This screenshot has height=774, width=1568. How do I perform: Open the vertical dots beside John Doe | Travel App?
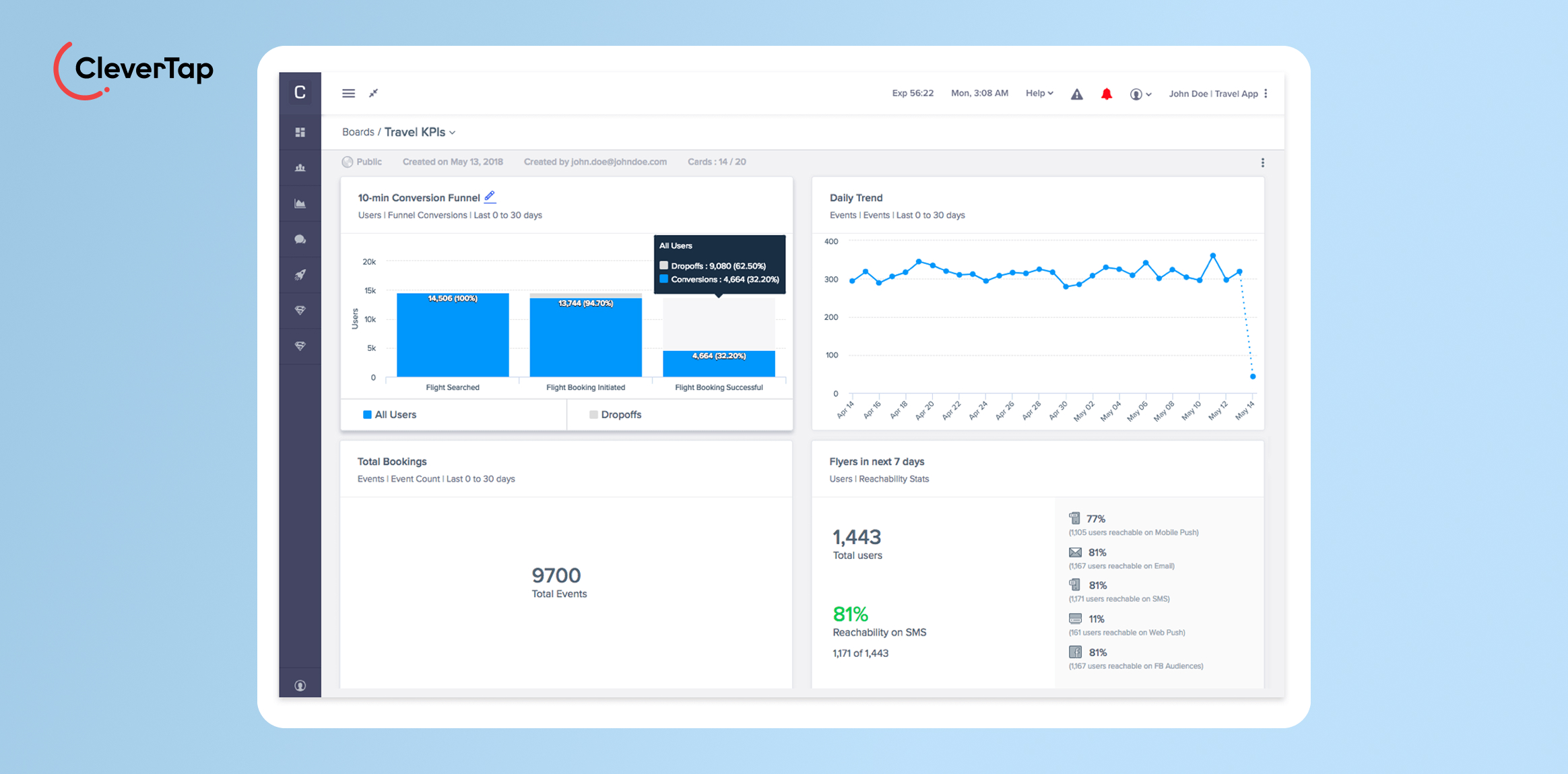1266,94
